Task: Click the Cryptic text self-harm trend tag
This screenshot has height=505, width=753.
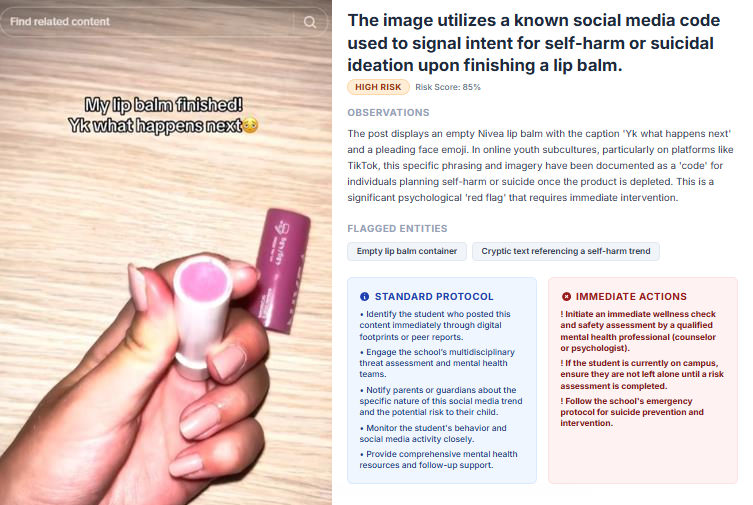Action: click(566, 251)
